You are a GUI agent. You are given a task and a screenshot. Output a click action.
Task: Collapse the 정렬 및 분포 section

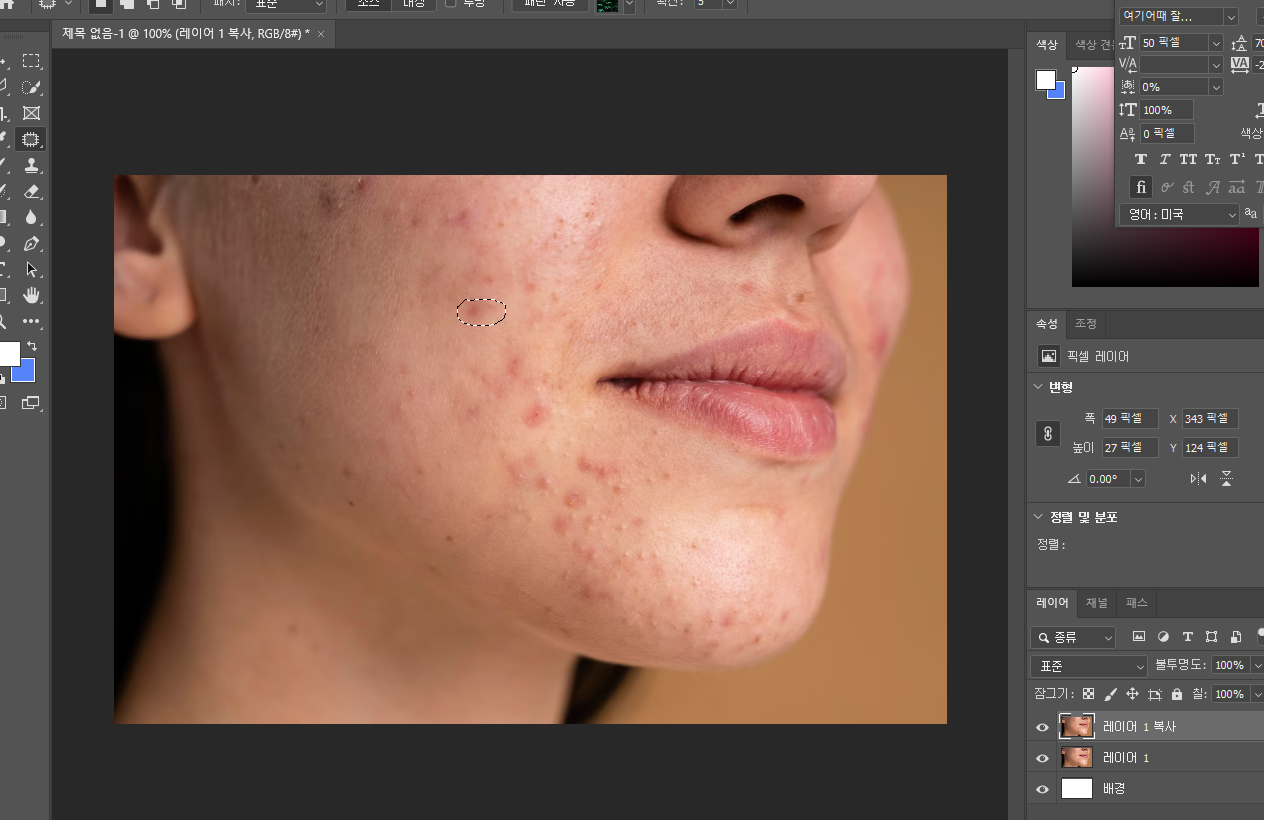point(1037,517)
